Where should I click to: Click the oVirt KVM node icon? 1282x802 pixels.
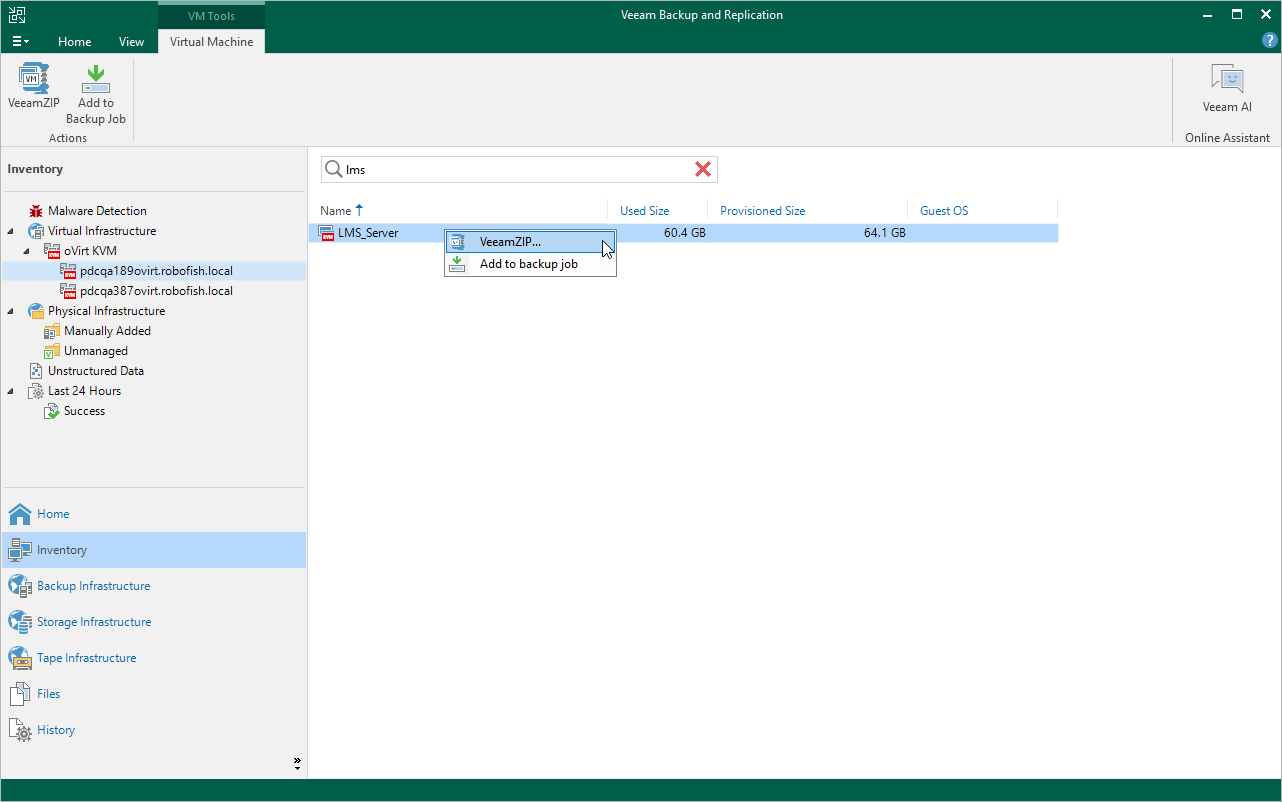coord(52,251)
